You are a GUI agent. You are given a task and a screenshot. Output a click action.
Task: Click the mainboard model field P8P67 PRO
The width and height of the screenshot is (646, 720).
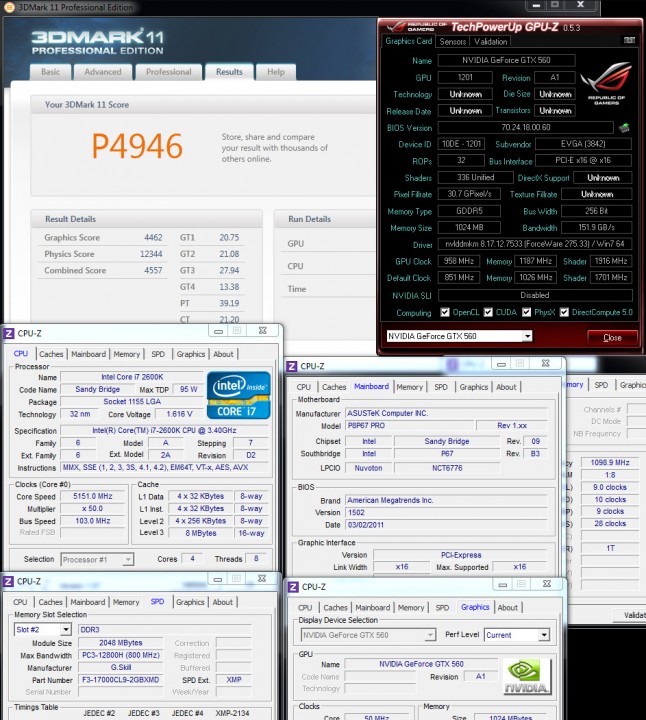tap(409, 426)
